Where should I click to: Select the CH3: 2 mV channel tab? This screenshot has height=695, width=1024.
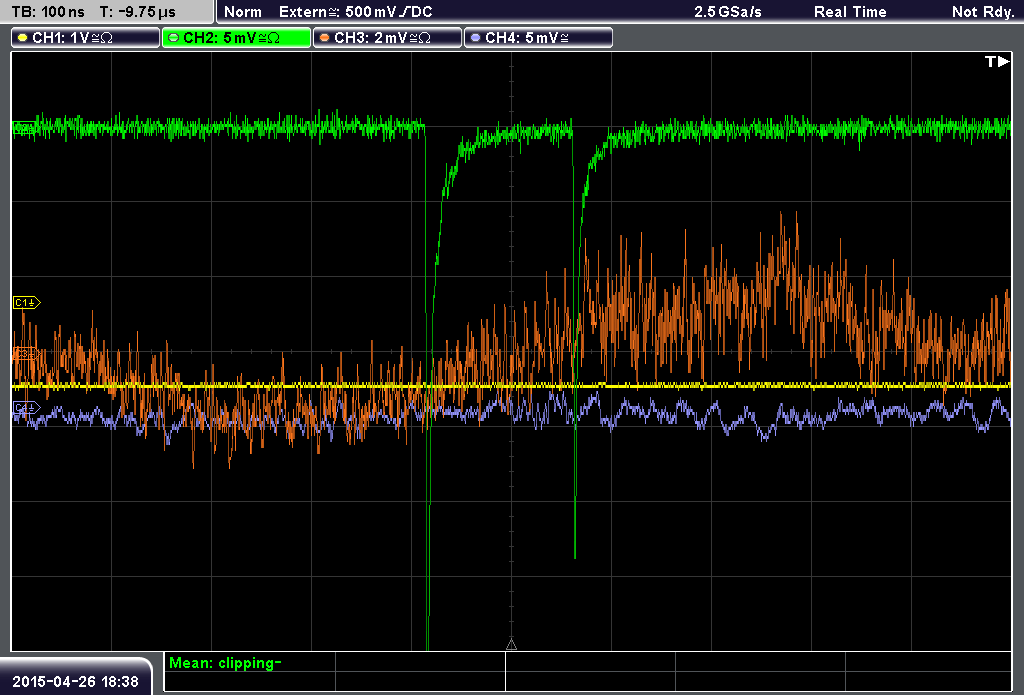point(387,38)
